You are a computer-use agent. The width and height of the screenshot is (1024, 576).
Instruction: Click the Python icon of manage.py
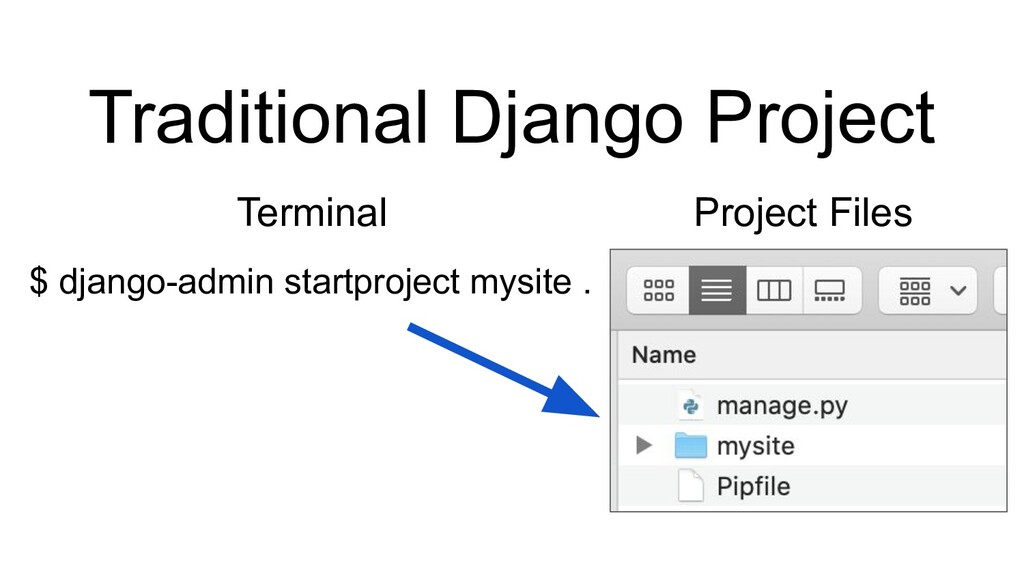click(x=690, y=406)
